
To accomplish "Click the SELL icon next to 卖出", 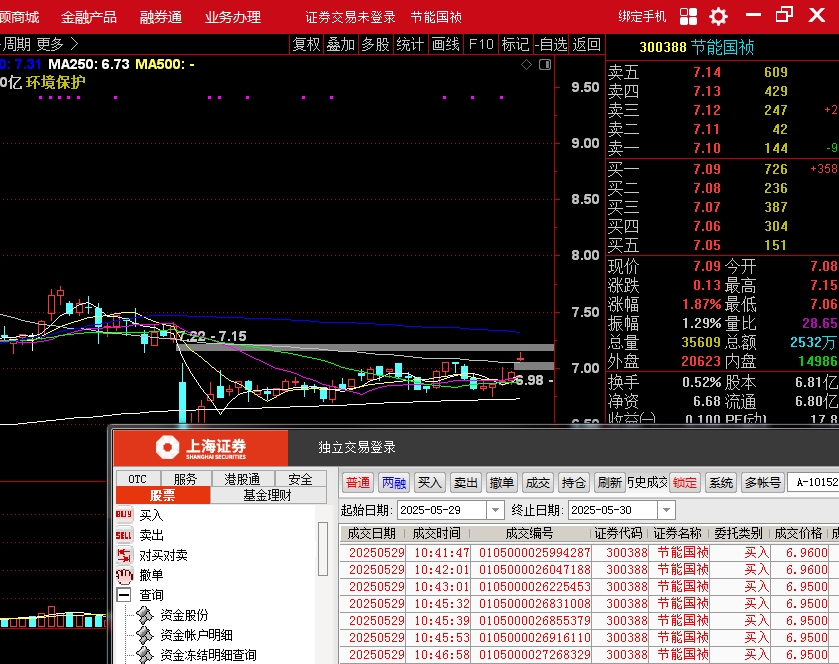I will tap(124, 535).
